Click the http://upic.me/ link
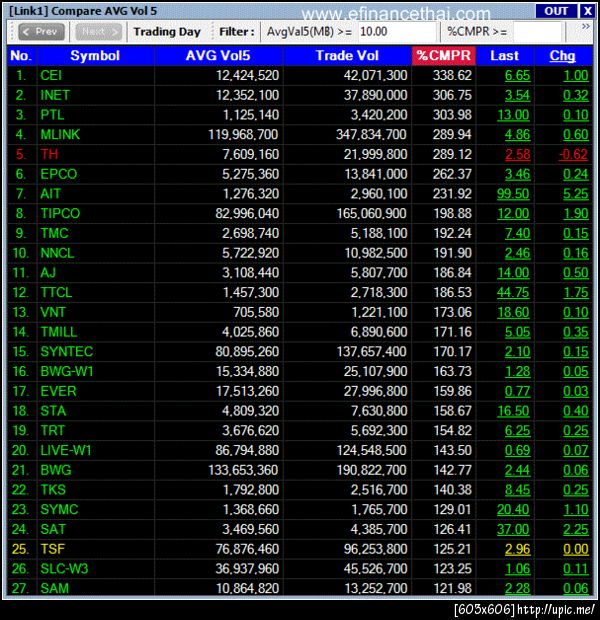 pos(556,610)
